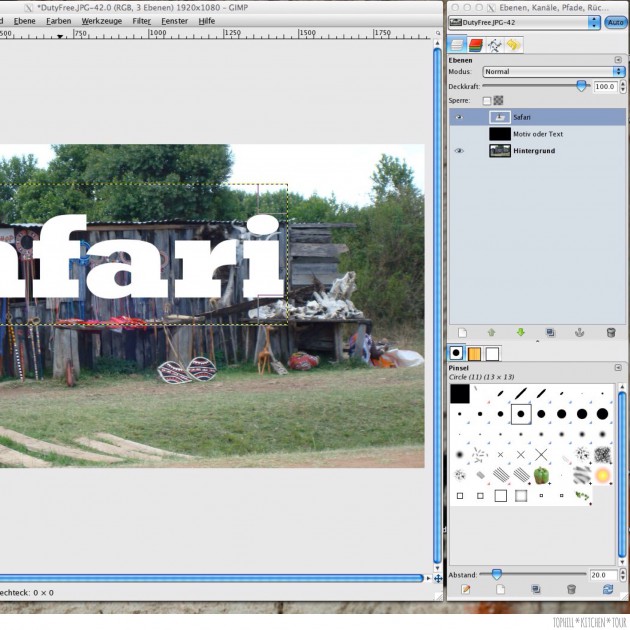Delete the brush using brushes panel trash icon
This screenshot has width=630, height=630.
pos(571,589)
